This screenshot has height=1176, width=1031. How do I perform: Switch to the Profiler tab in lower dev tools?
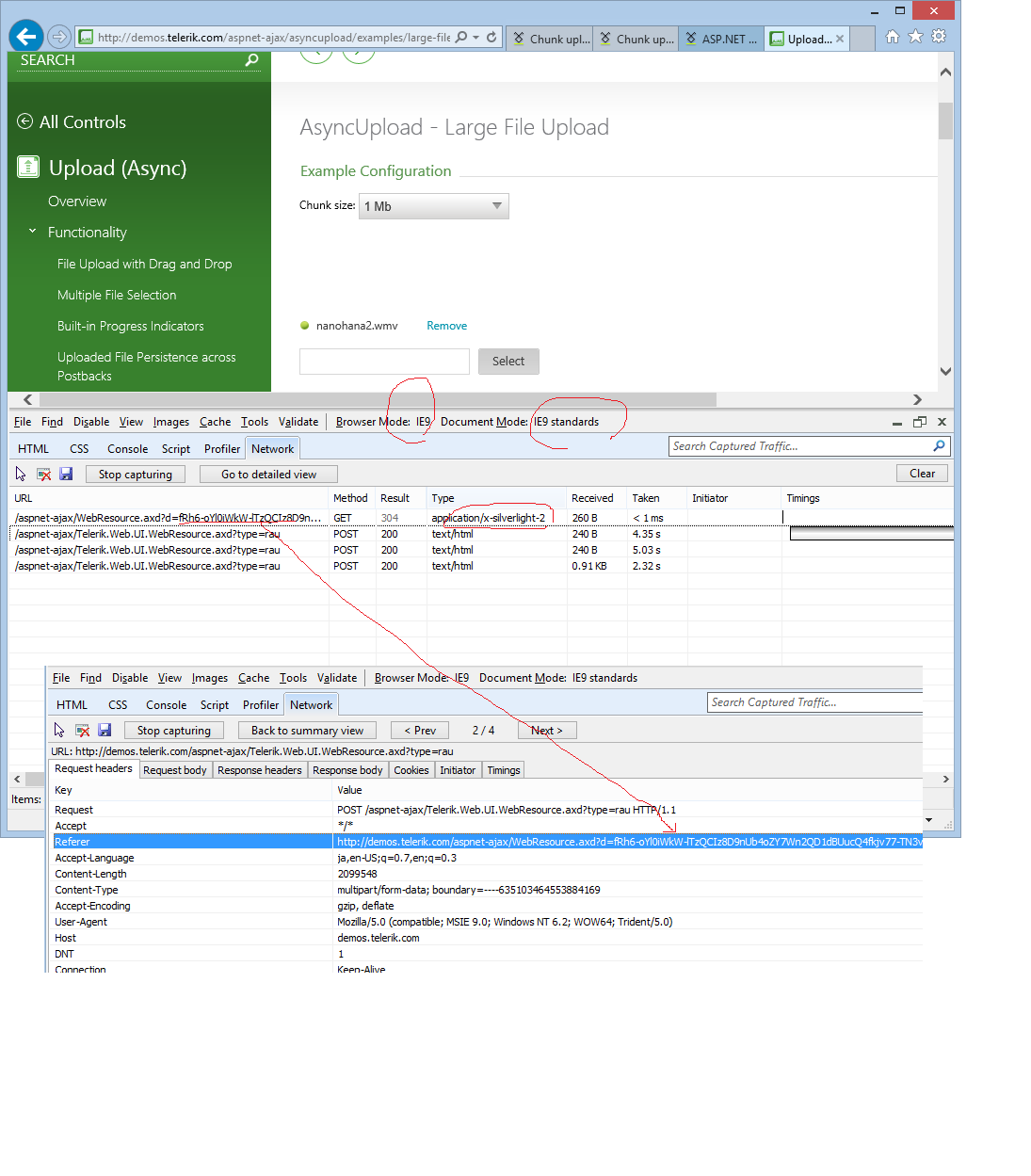click(x=261, y=705)
